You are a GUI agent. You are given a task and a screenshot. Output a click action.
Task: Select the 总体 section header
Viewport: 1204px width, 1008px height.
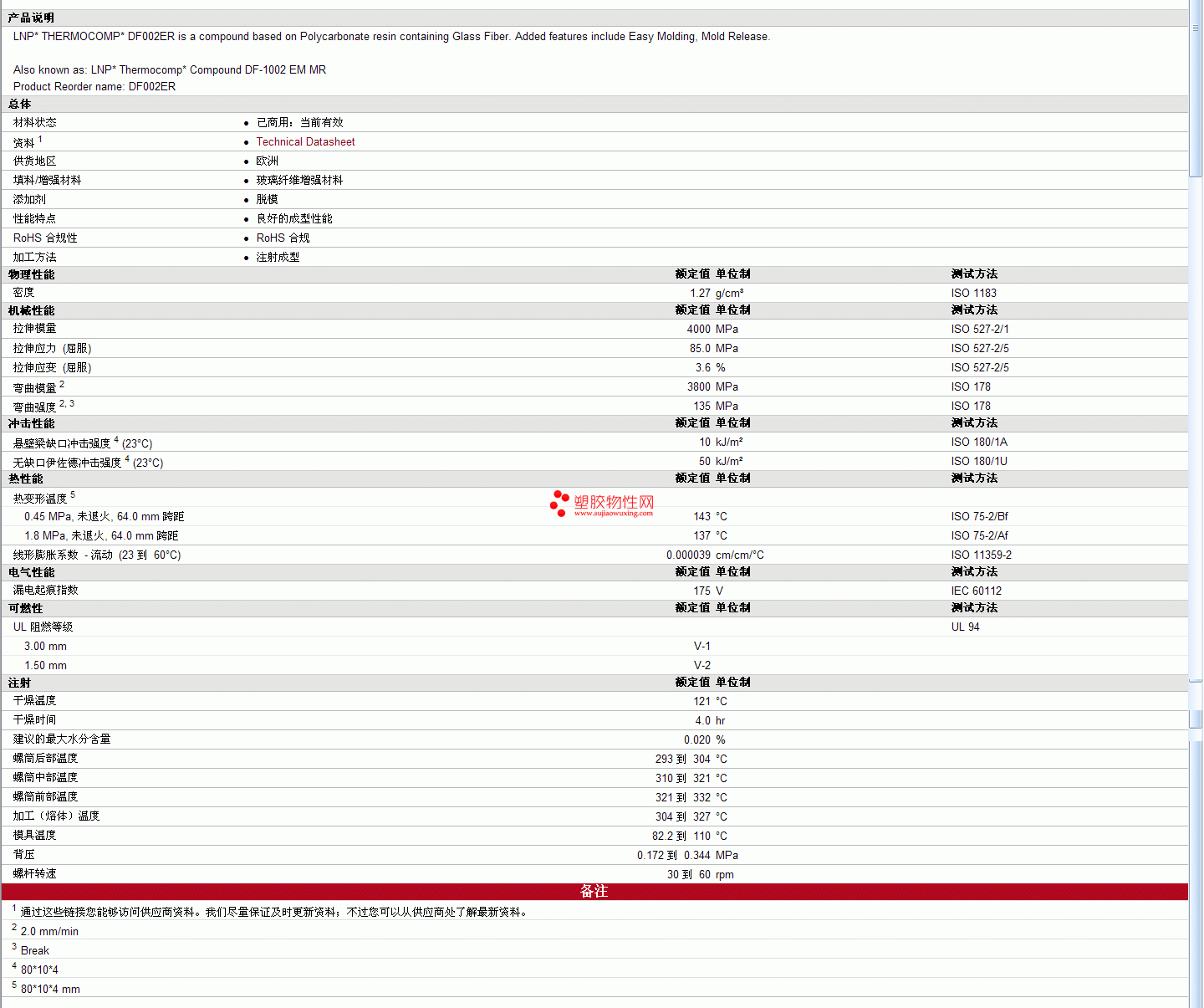coord(19,104)
